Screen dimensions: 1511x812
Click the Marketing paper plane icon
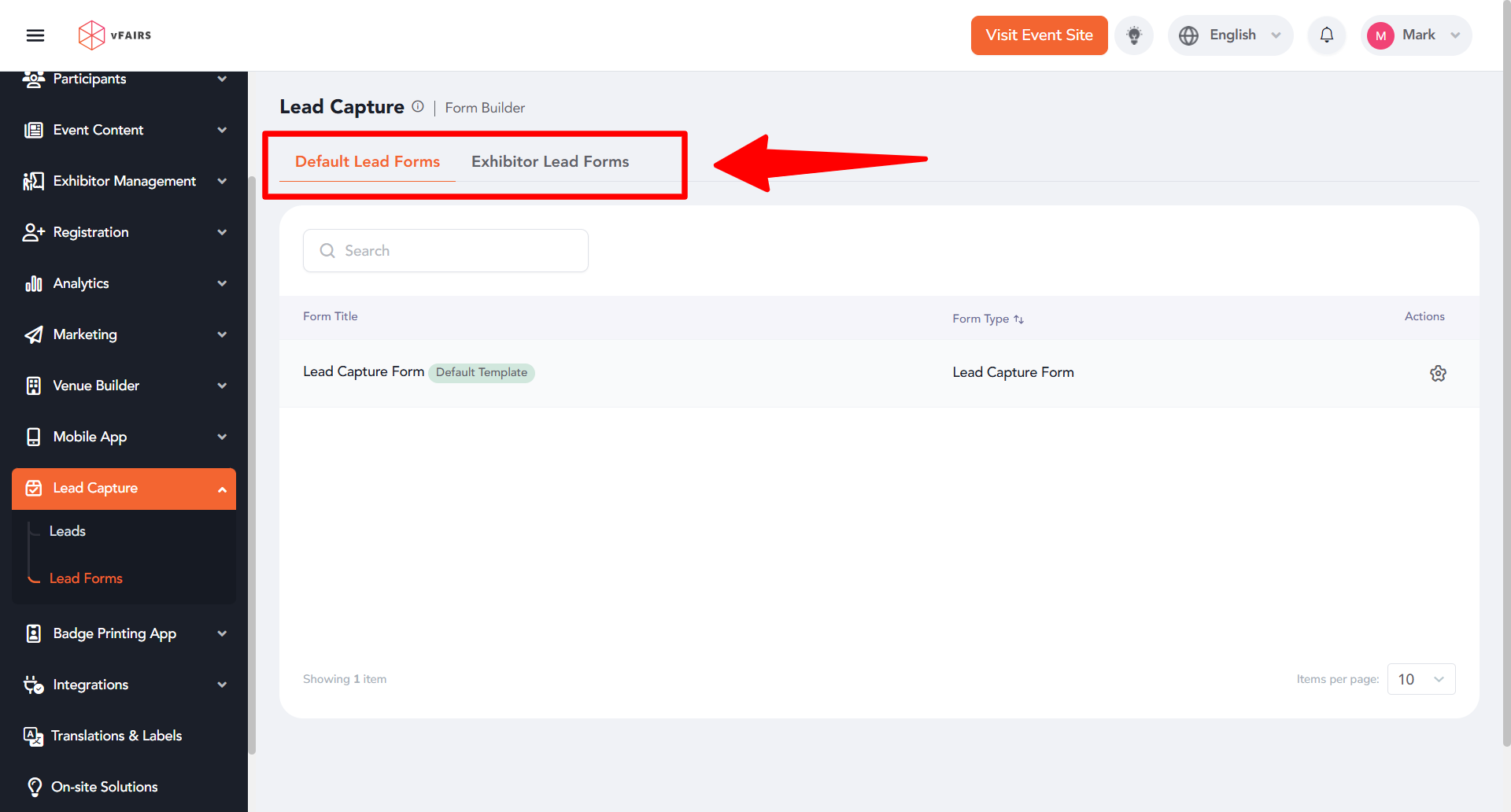tap(33, 334)
